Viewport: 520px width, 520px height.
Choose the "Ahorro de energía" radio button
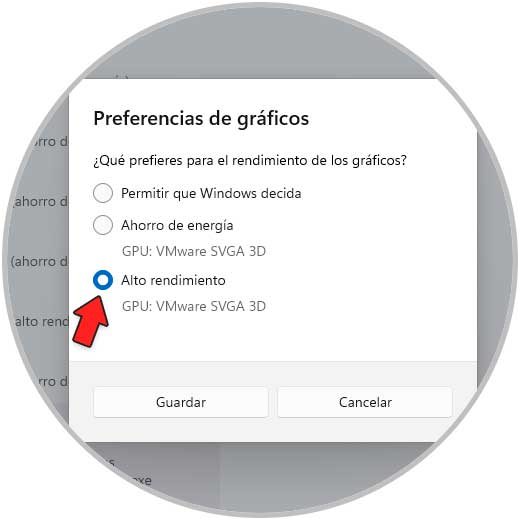[103, 225]
